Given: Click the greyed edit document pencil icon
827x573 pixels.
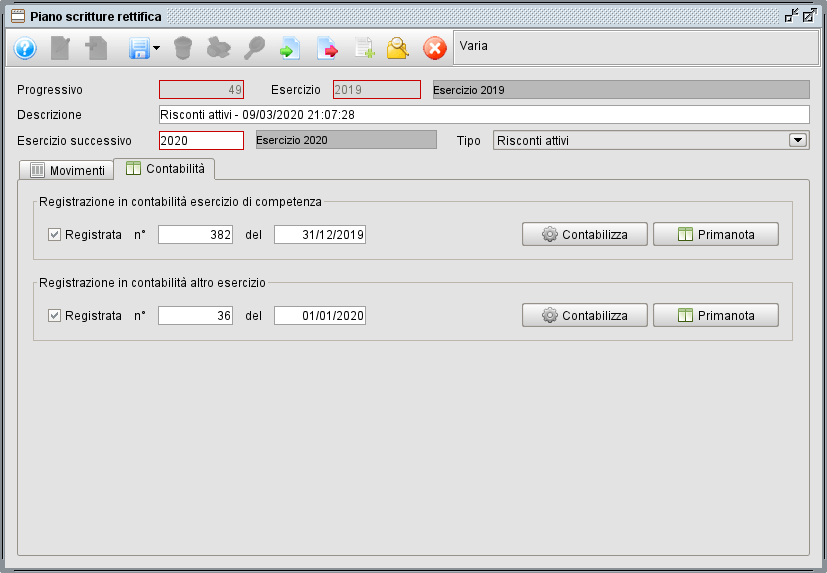Looking at the screenshot, I should pyautogui.click(x=60, y=49).
